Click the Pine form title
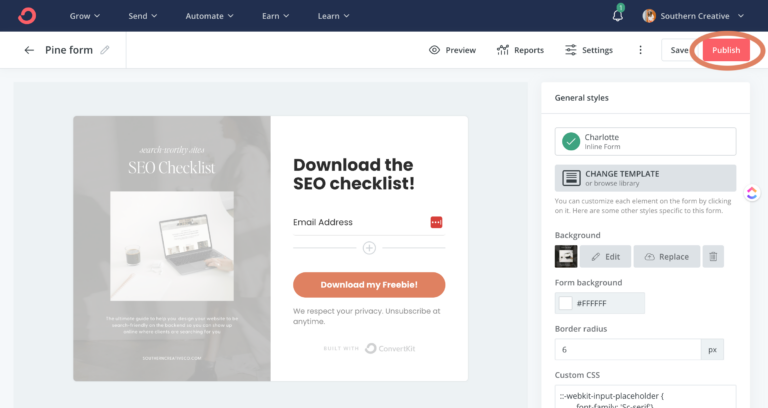This screenshot has height=408, width=768. click(69, 50)
